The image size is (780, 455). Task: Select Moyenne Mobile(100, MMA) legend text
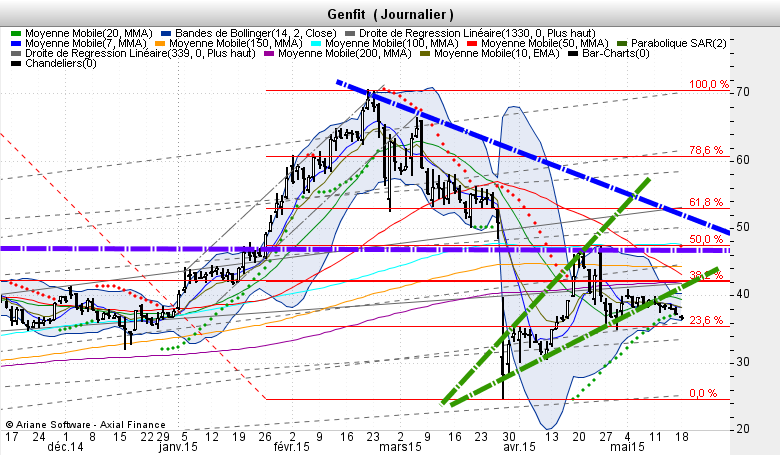point(391,43)
